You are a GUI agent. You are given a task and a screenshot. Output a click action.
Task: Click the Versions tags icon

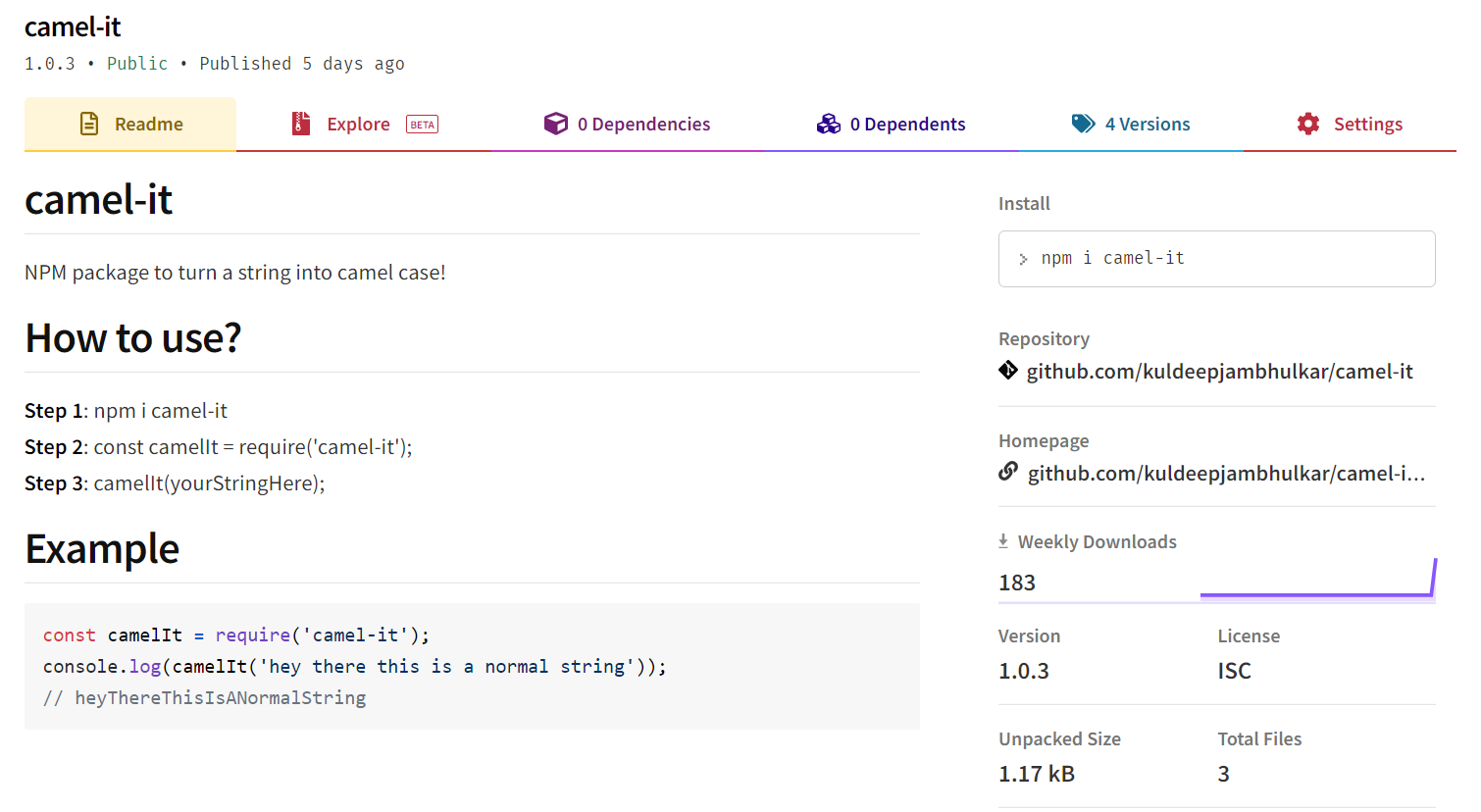pyautogui.click(x=1084, y=124)
